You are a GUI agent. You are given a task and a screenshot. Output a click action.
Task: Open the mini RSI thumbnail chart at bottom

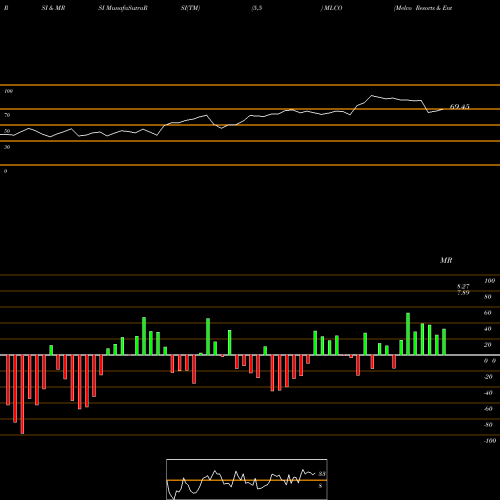pos(247,479)
